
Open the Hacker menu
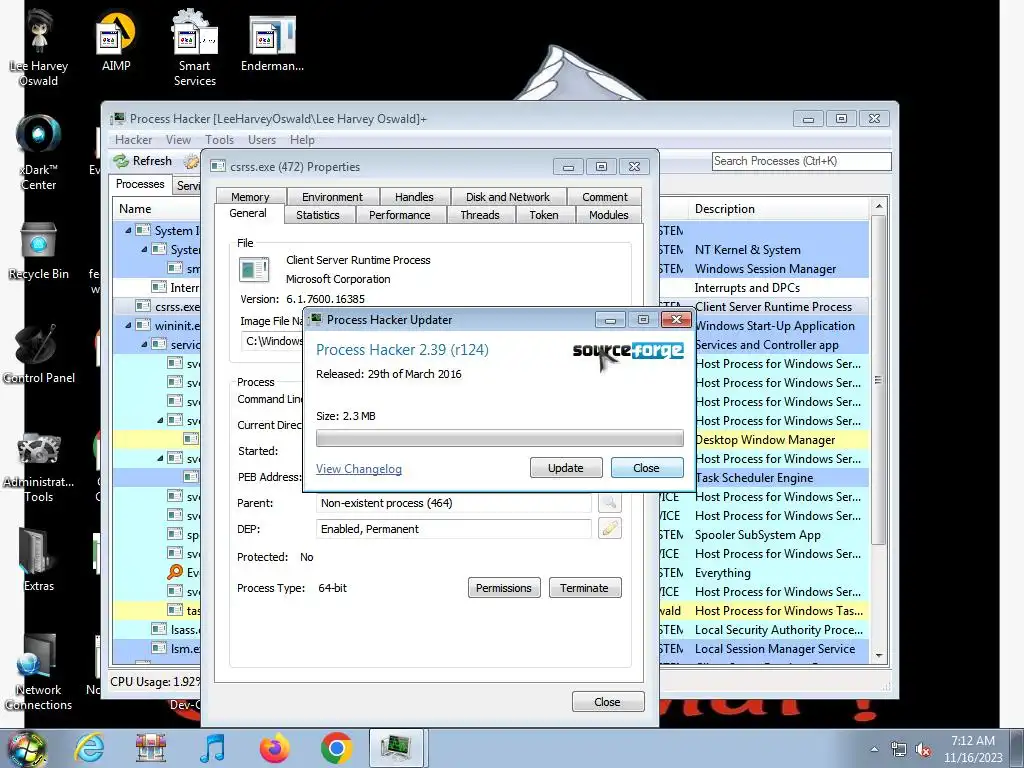point(133,140)
